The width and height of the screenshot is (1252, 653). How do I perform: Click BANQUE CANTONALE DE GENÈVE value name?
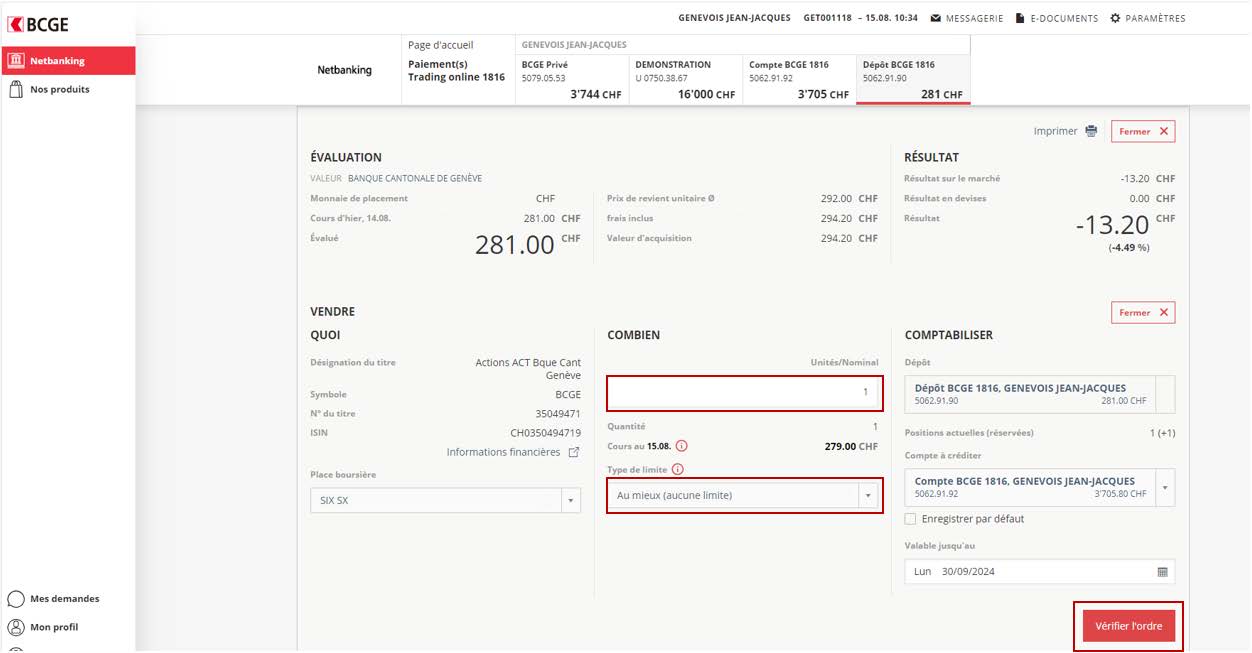(415, 178)
